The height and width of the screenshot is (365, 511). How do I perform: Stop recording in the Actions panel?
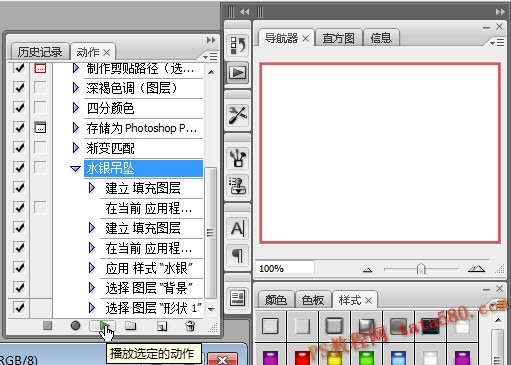48,325
